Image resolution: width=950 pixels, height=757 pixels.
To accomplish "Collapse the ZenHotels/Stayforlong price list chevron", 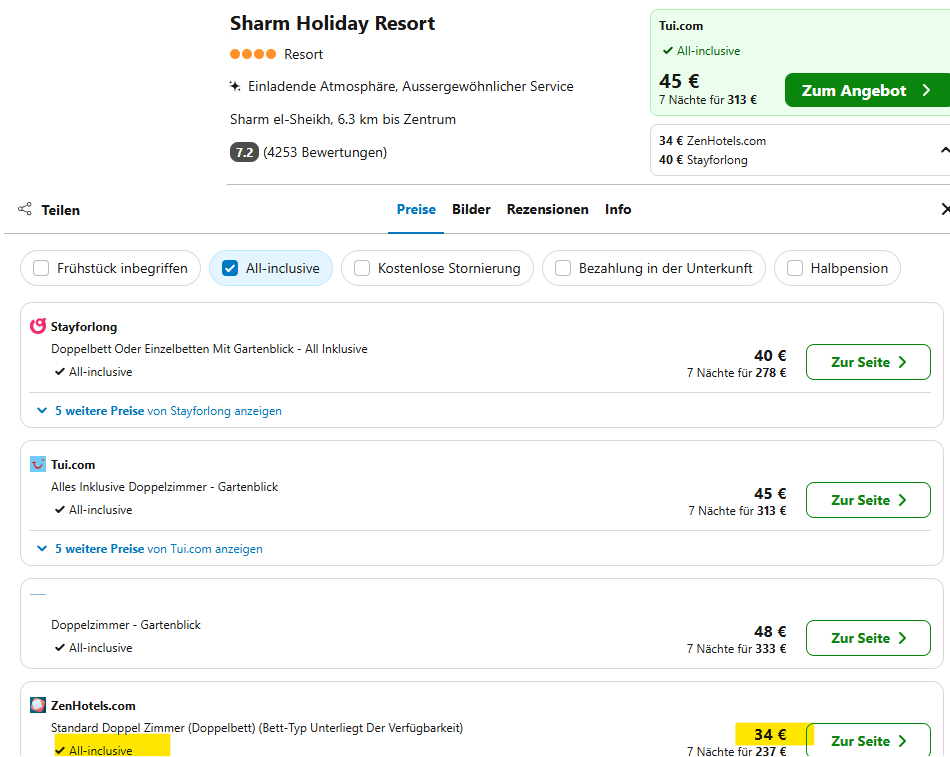I will tap(945, 150).
